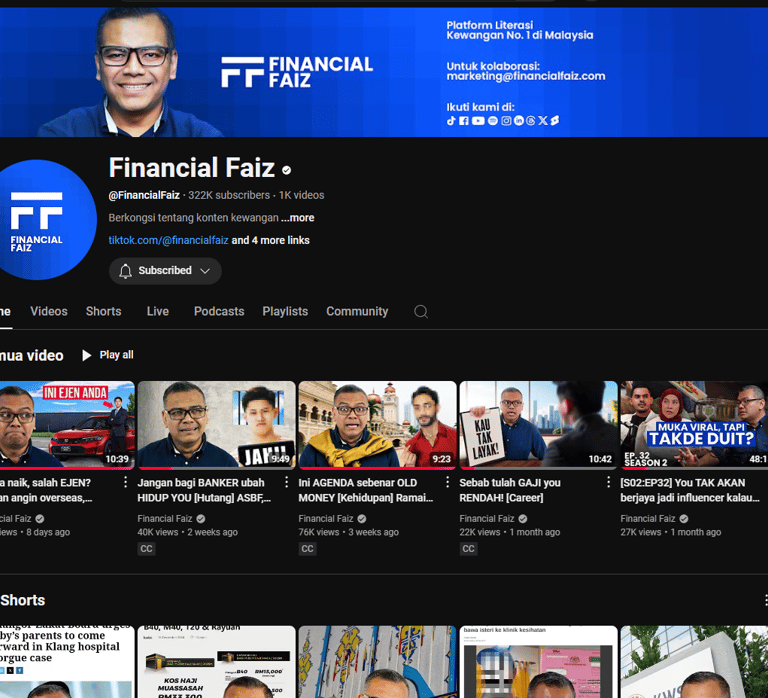The width and height of the screenshot is (768, 698).
Task: Click the Spotify icon in the banner
Action: click(493, 120)
